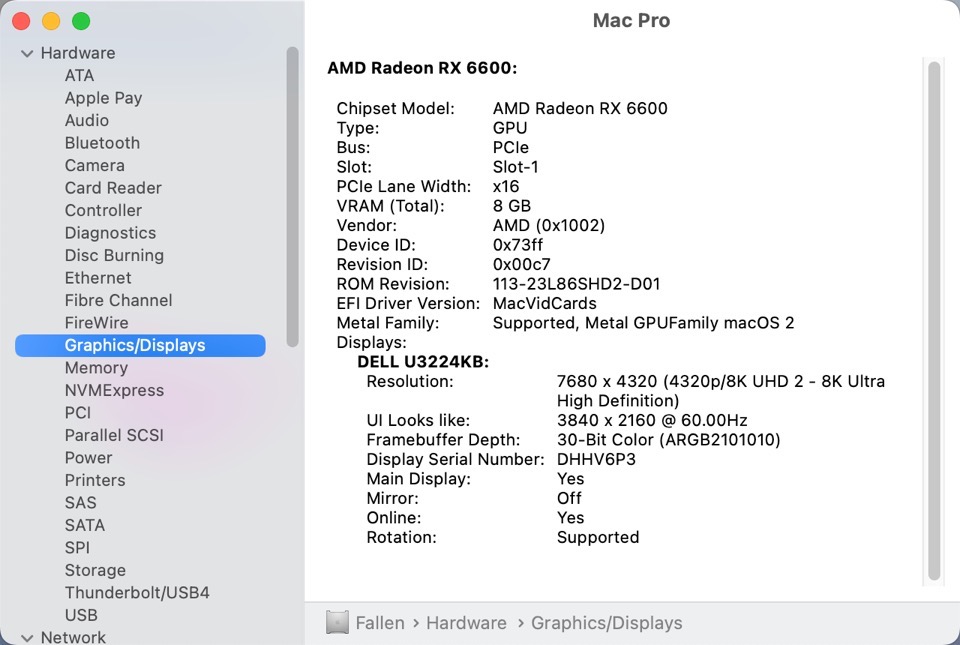The height and width of the screenshot is (645, 960).
Task: Select the highlighted Graphics/Displays row
Action: click(140, 345)
